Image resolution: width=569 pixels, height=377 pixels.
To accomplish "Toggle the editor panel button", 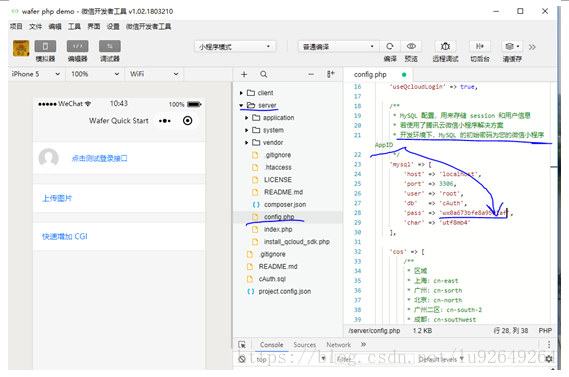I will click(77, 46).
